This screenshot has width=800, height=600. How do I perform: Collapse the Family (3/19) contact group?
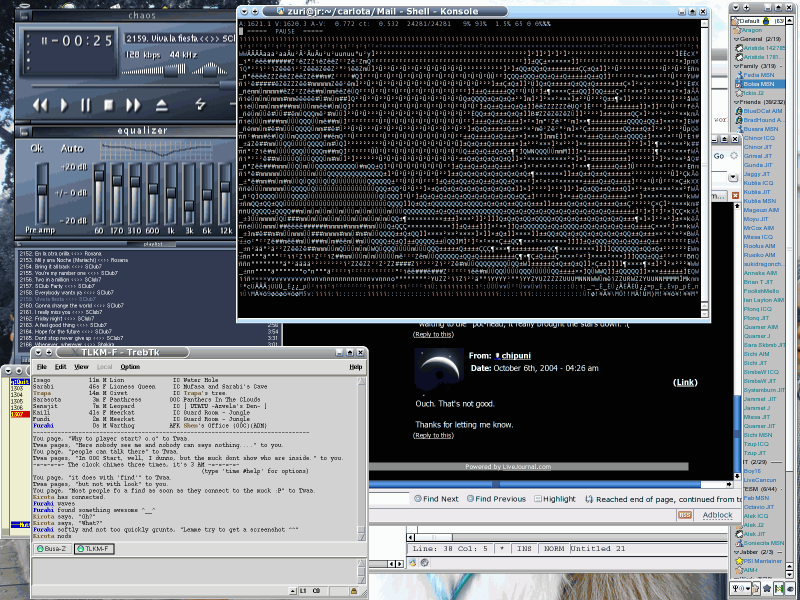pos(738,66)
